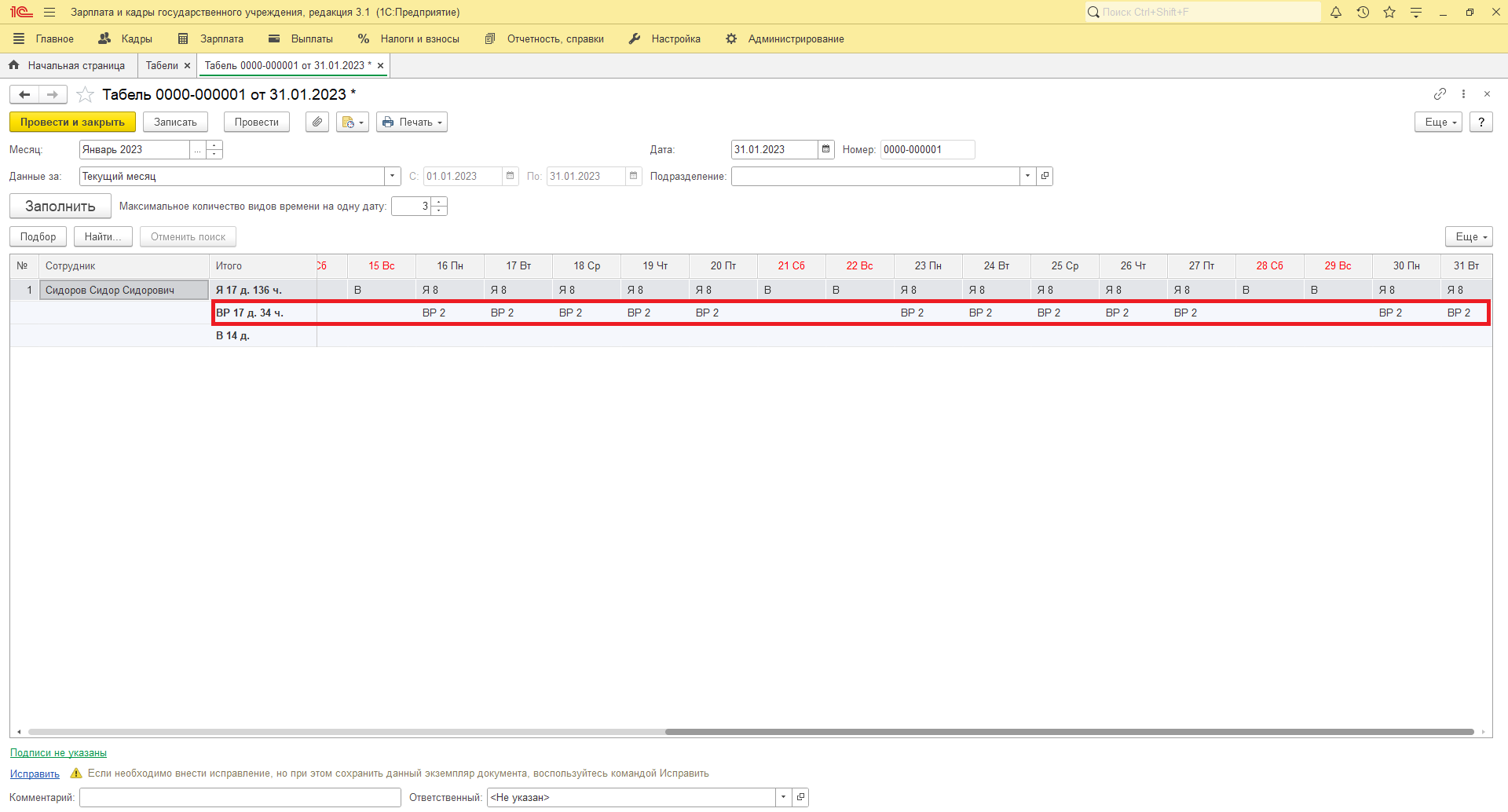1508x812 pixels.
Task: Open the document vertical dots menu
Action: (1463, 94)
